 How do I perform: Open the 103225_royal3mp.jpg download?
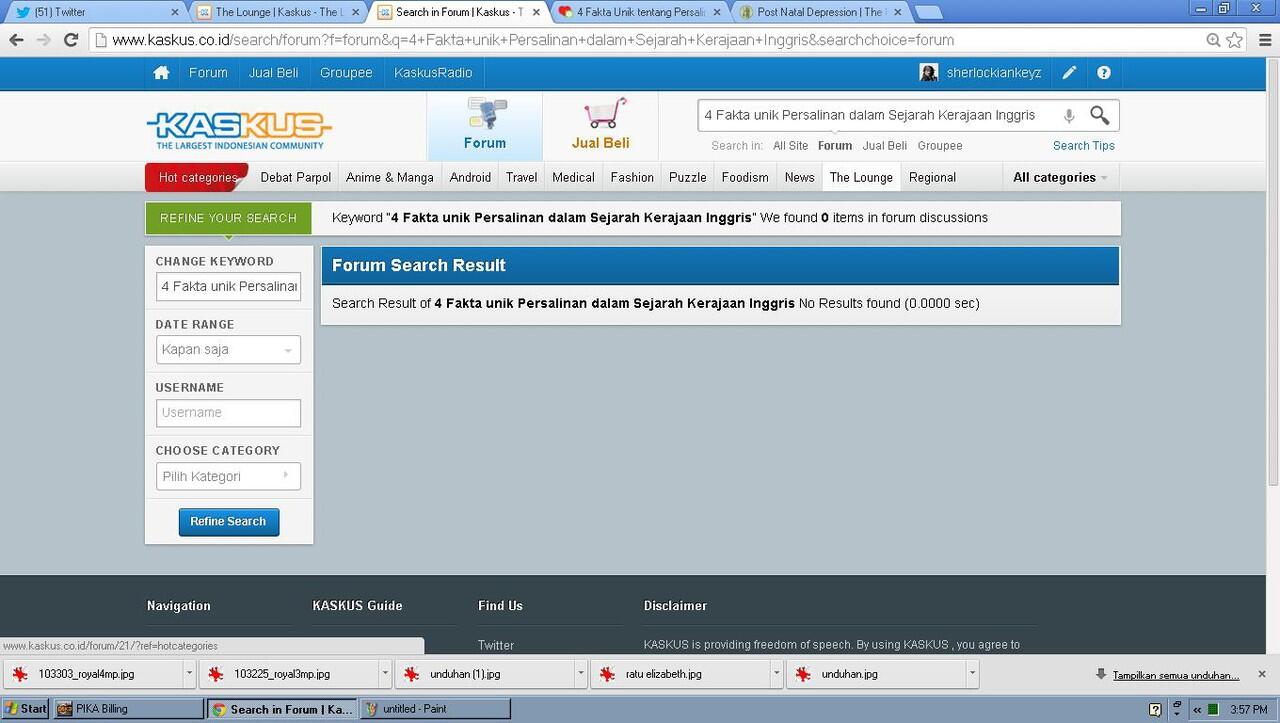tap(290, 674)
